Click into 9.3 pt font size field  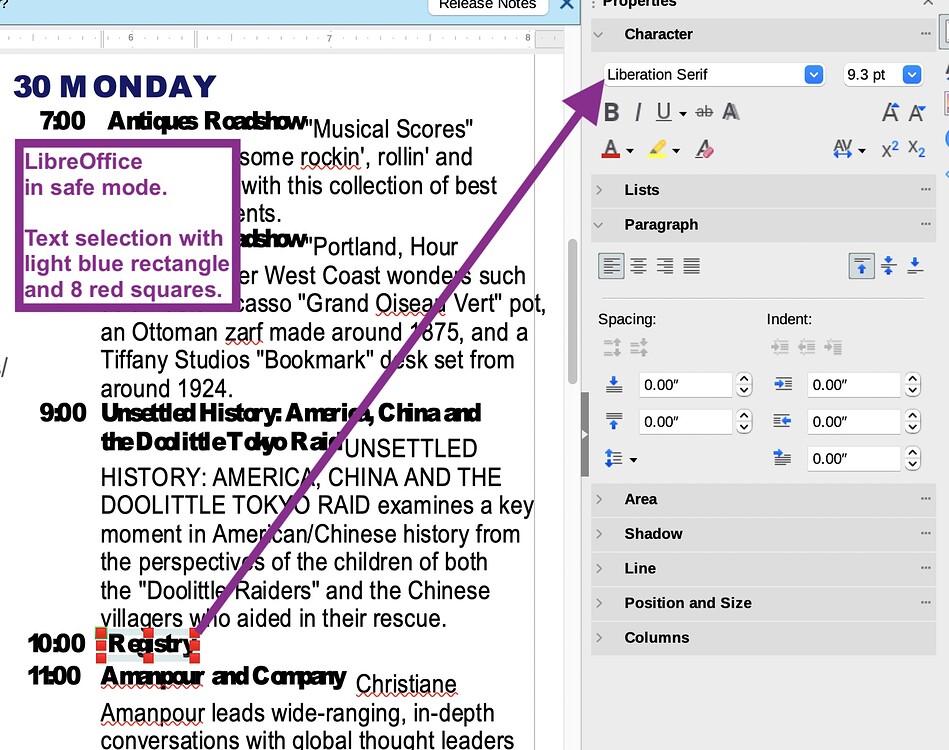pyautogui.click(x=873, y=74)
